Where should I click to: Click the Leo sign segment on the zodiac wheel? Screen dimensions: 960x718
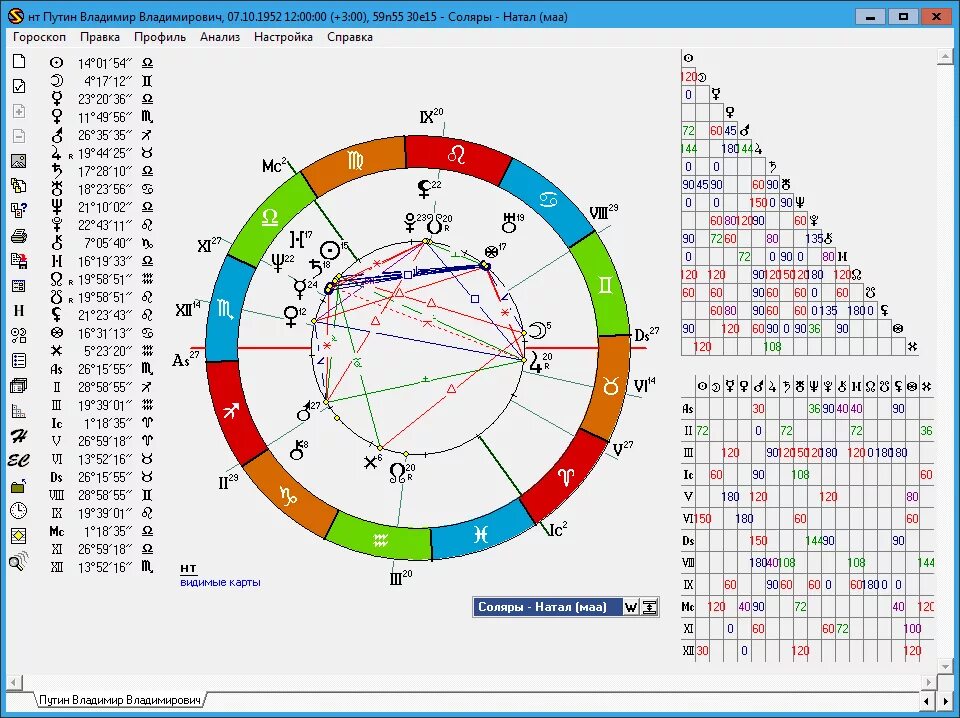457,155
